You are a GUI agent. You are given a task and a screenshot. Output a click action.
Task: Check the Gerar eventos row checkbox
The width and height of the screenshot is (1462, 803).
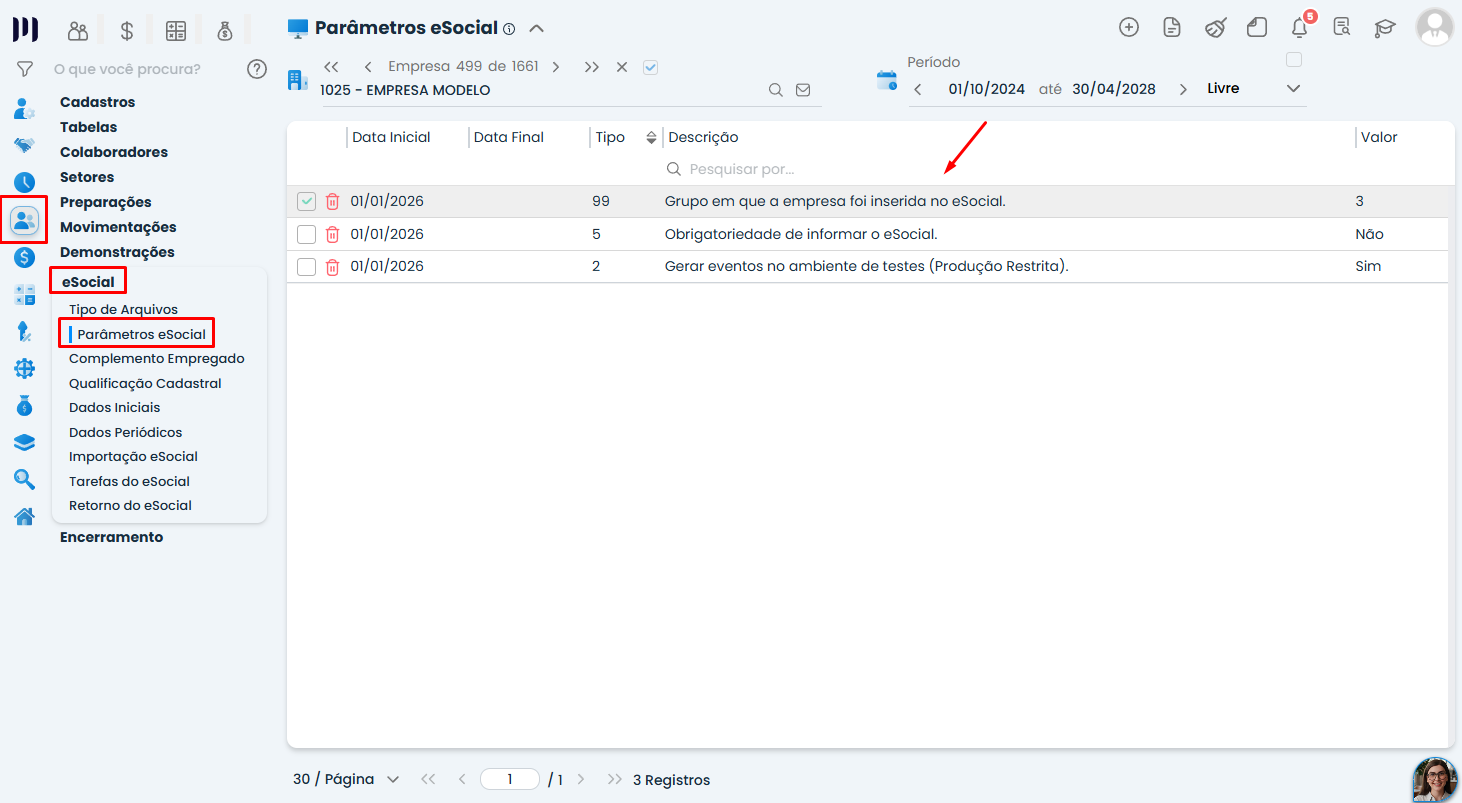click(306, 267)
